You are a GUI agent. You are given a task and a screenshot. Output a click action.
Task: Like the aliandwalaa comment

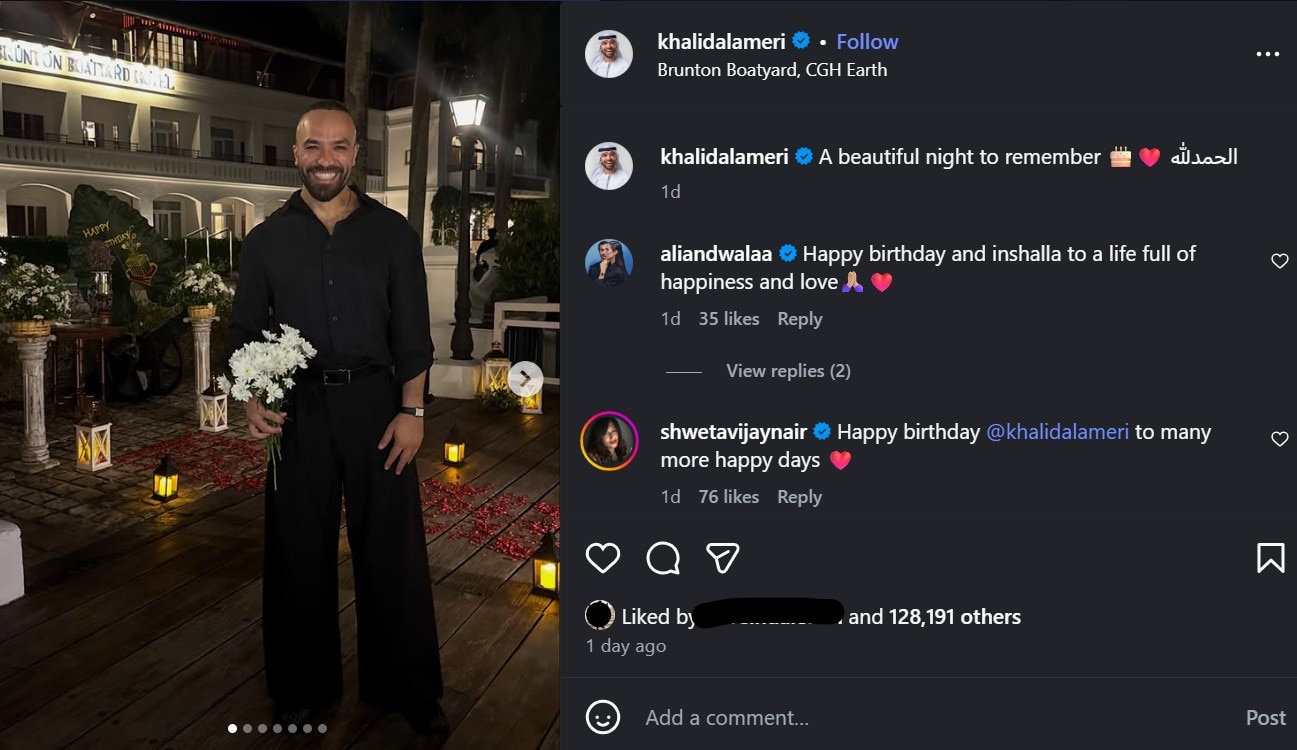coord(1279,261)
